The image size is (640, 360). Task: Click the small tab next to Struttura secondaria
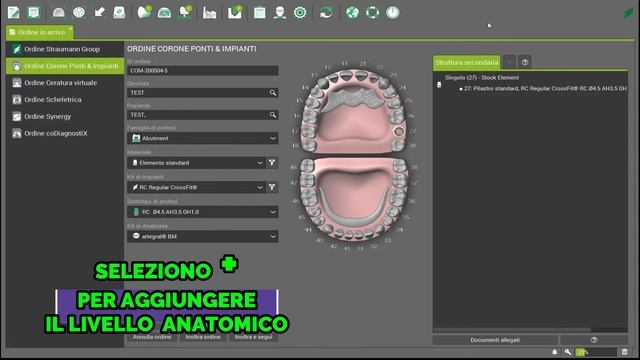[509, 62]
